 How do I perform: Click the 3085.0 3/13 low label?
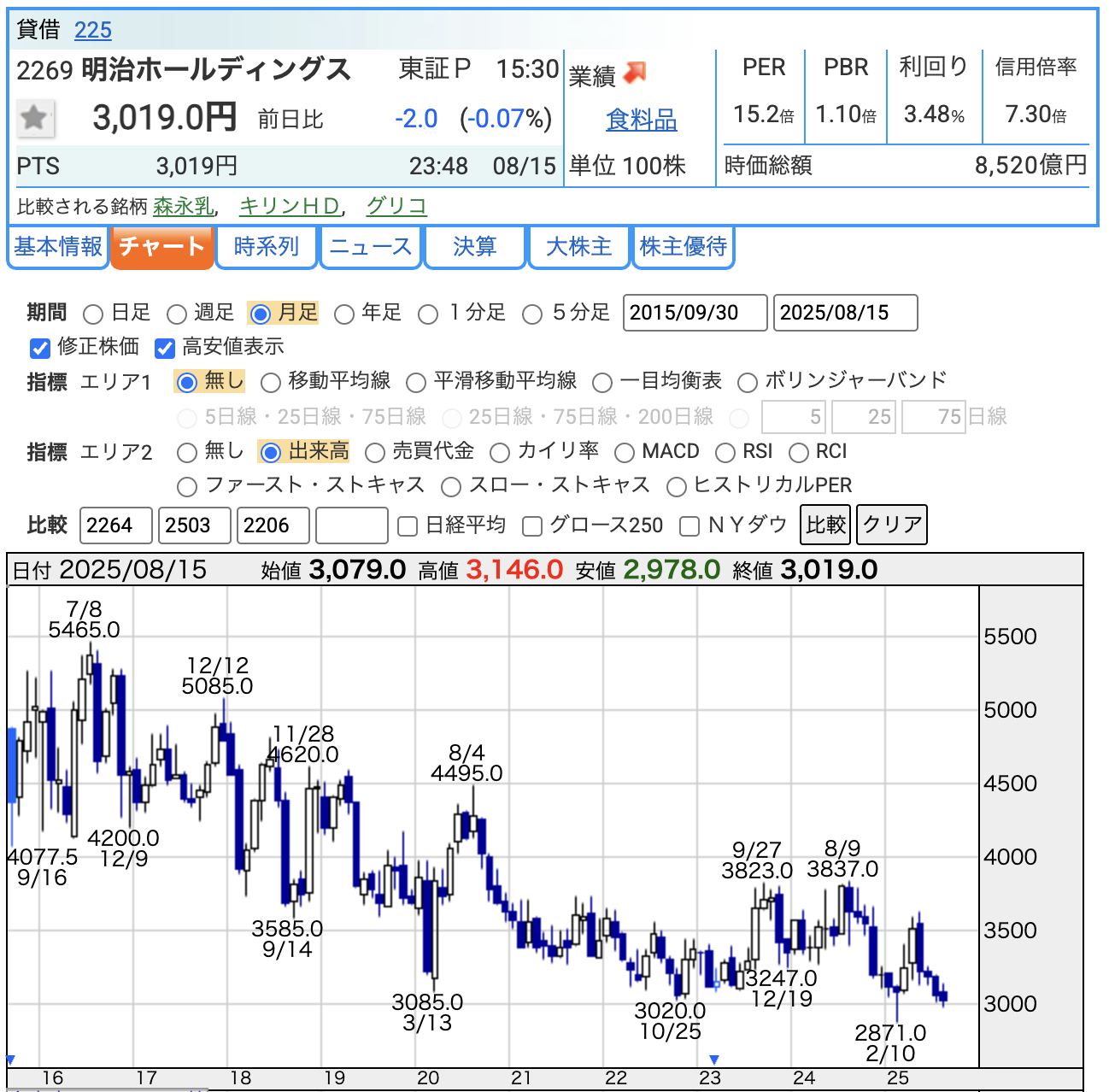(427, 1013)
